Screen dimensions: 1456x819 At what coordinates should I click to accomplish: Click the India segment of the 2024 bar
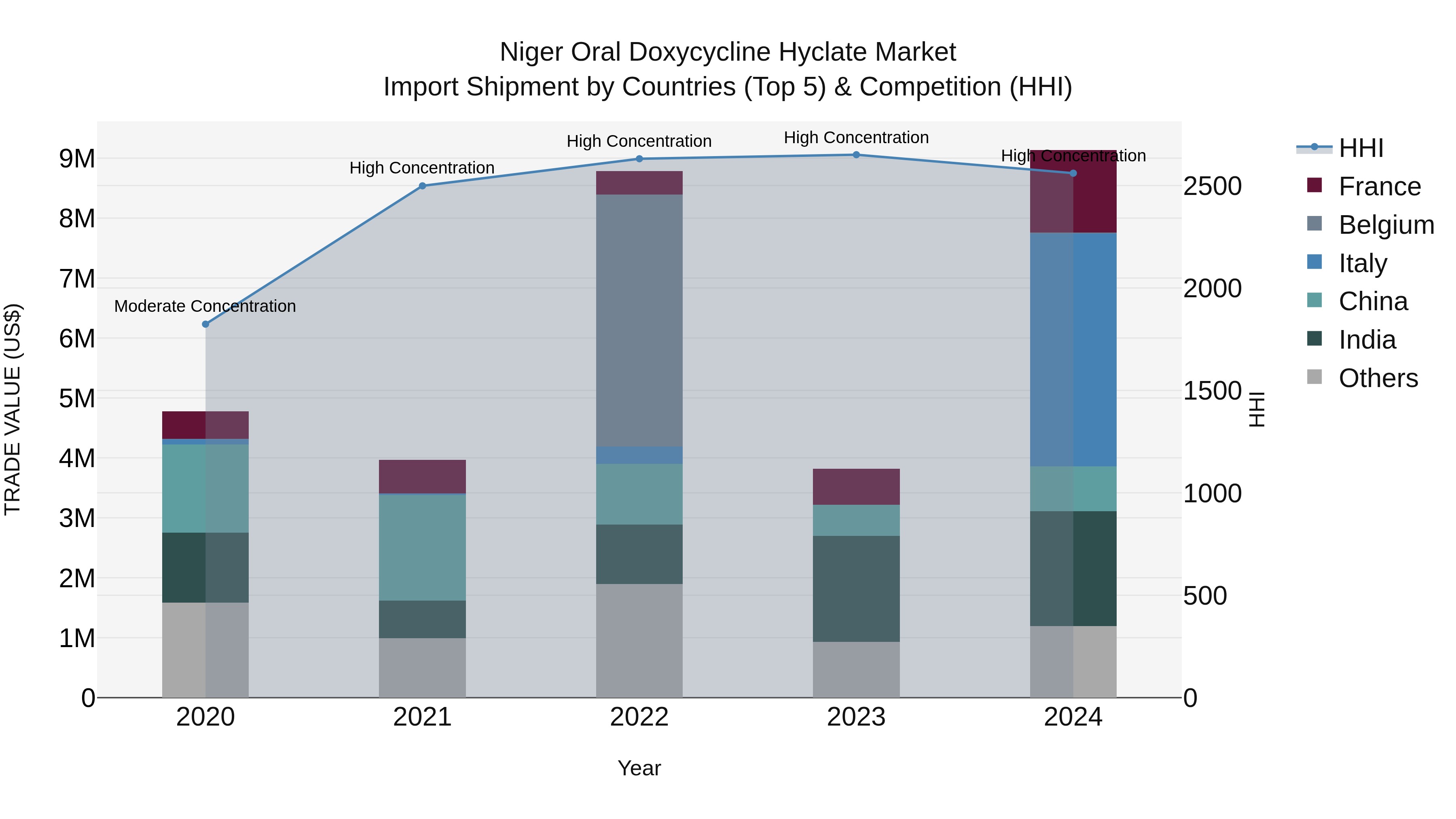tap(1073, 569)
